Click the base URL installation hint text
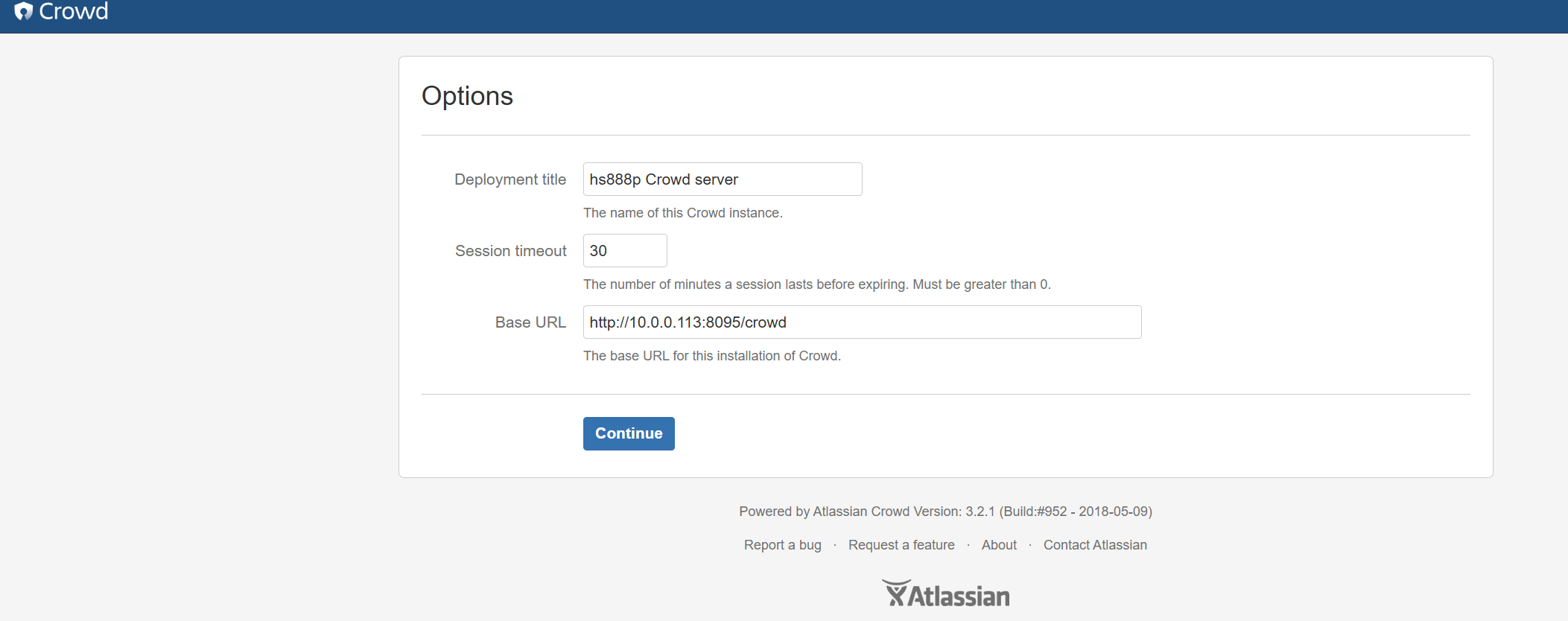Image resolution: width=1568 pixels, height=621 pixels. [711, 356]
